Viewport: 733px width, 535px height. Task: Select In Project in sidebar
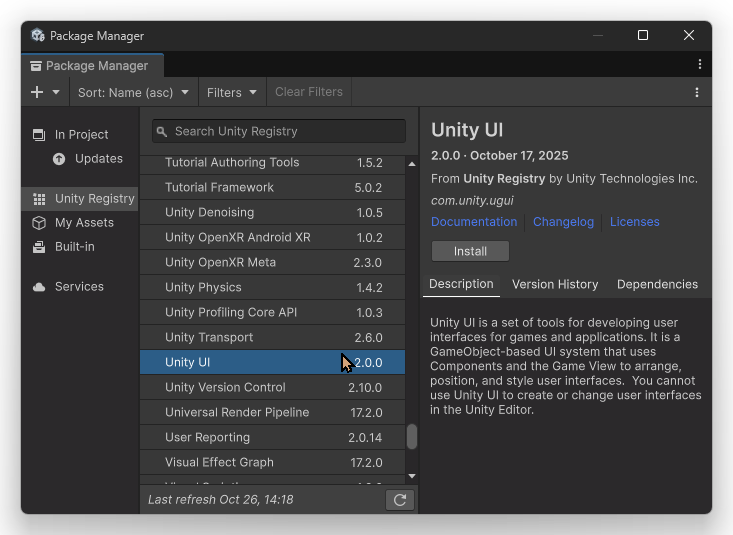[81, 134]
